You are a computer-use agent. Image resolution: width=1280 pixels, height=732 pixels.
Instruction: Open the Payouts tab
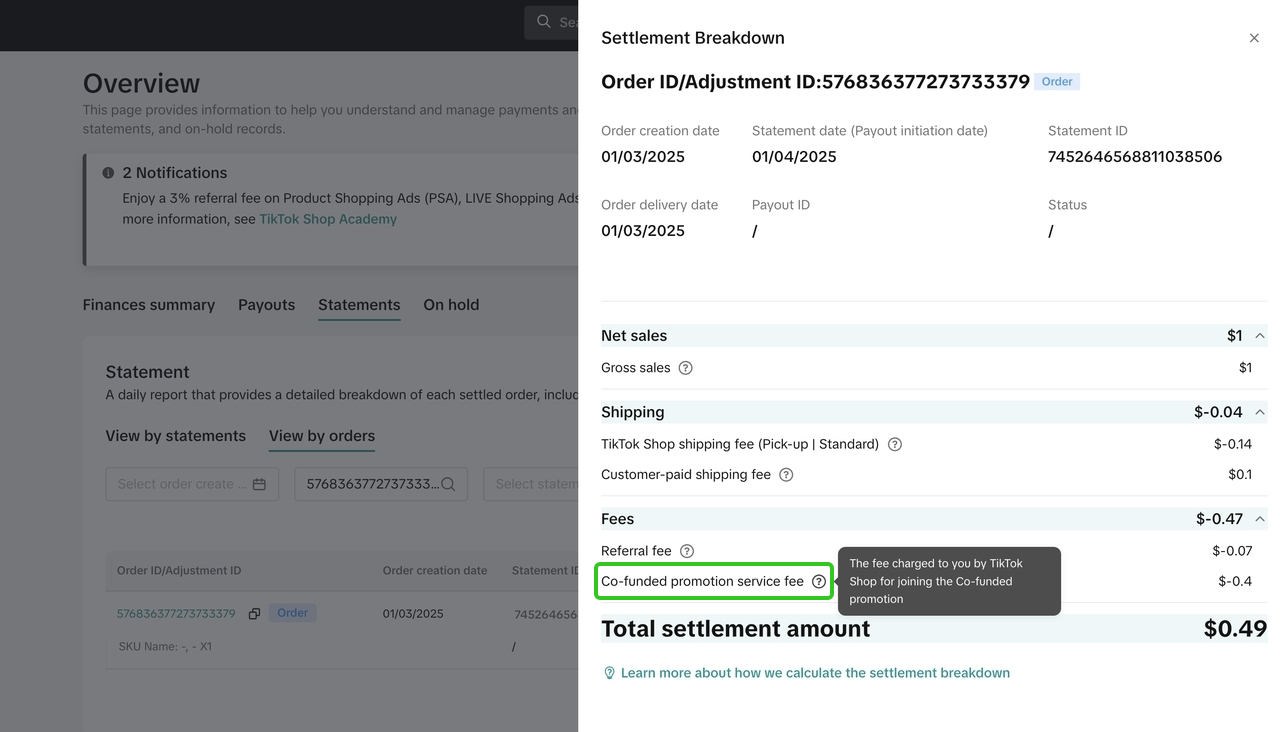tap(266, 305)
